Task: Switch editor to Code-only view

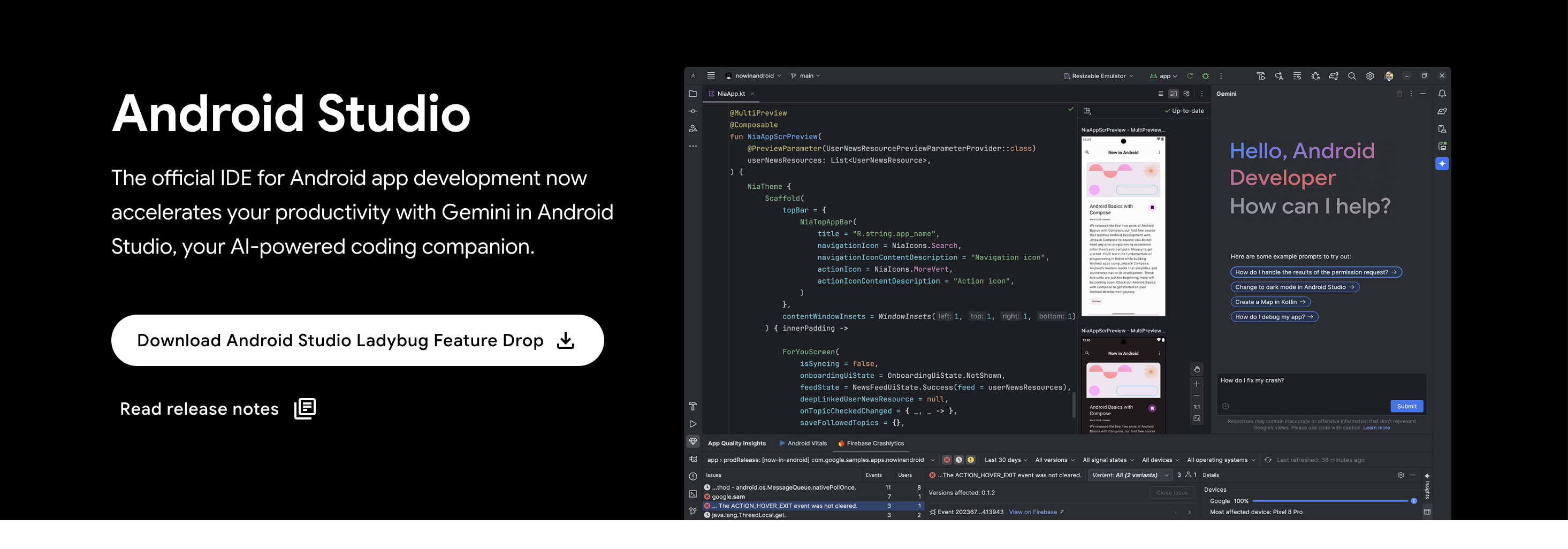Action: (1161, 94)
